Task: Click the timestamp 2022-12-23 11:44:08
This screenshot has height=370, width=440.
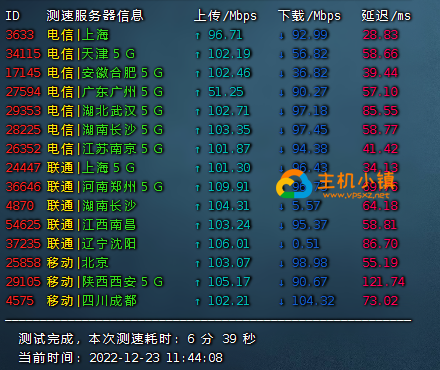Action: tap(156, 358)
